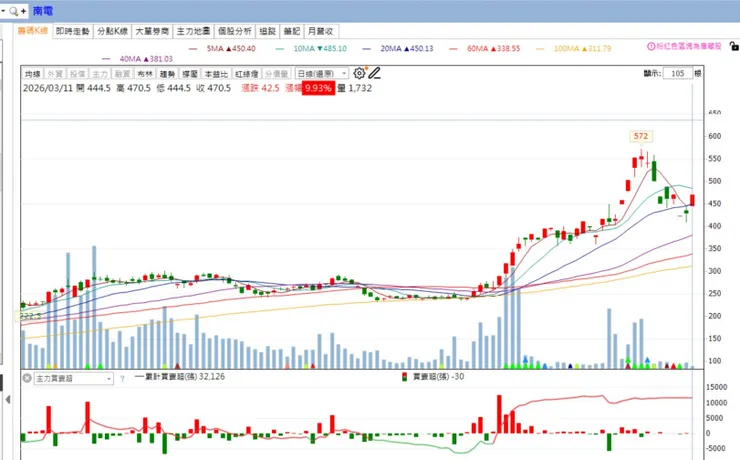Switch to the 分點K線 tab

112,31
